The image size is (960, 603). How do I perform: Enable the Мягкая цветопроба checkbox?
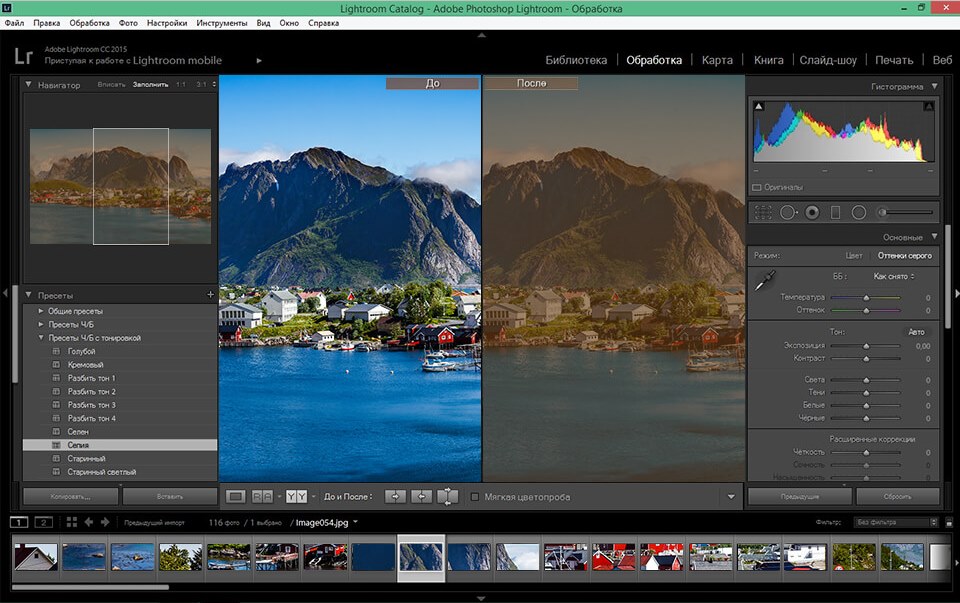click(474, 495)
